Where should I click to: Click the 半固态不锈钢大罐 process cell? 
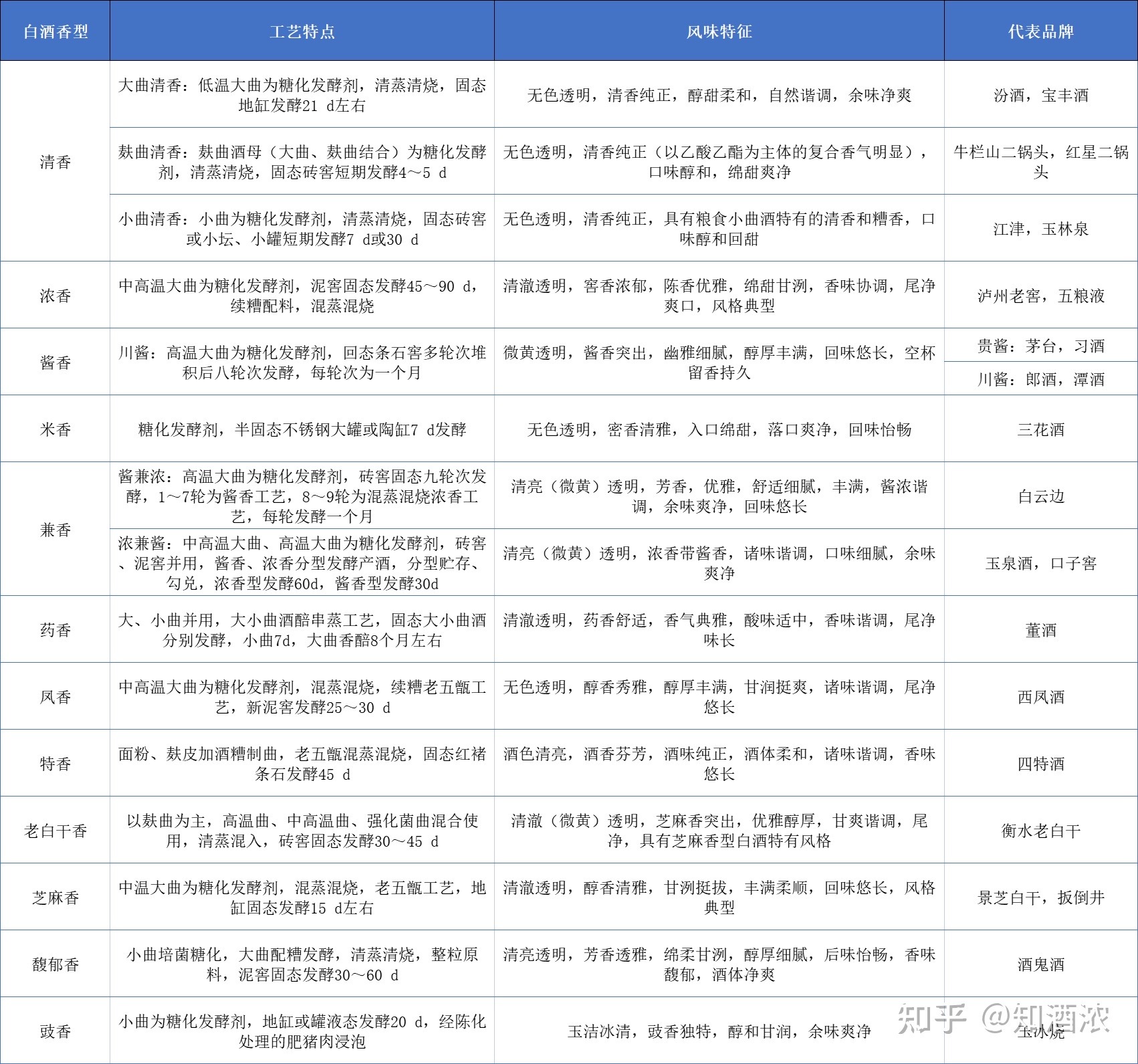coord(302,429)
